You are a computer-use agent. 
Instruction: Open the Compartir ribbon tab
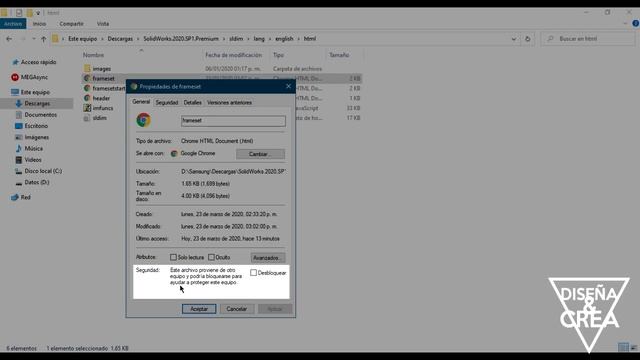click(71, 24)
